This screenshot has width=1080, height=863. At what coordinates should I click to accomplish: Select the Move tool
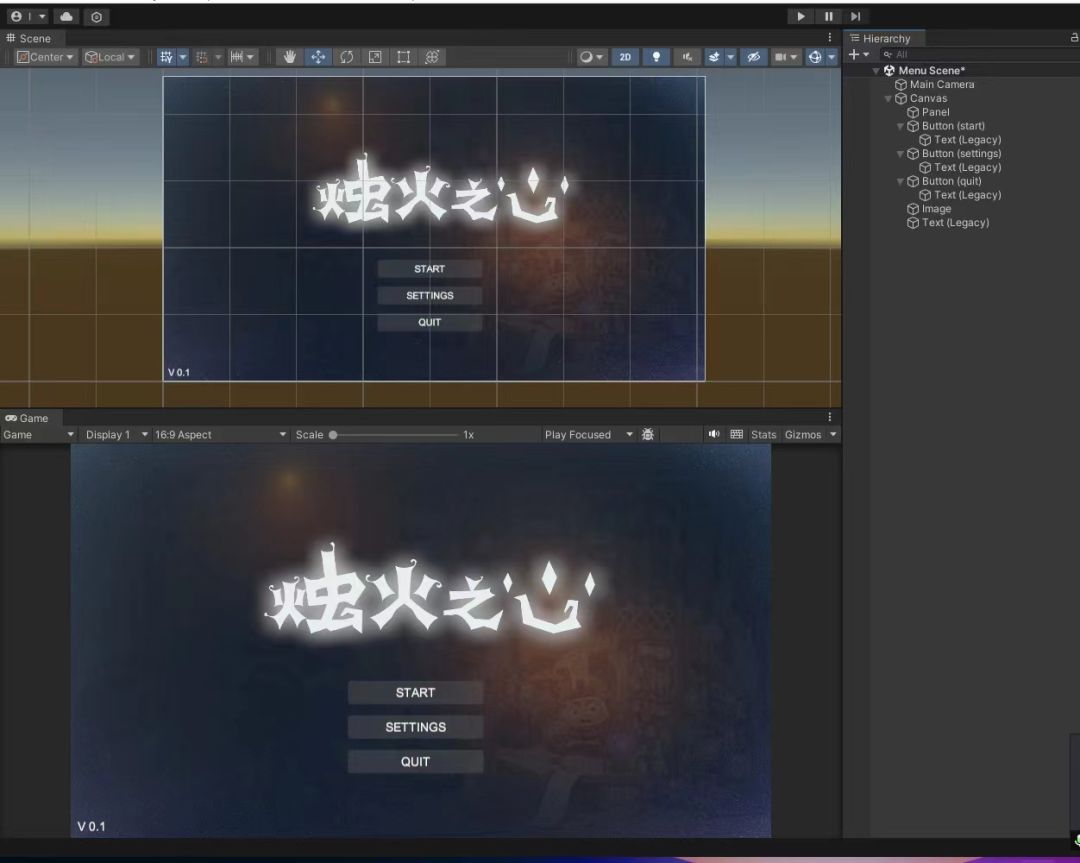[x=318, y=57]
